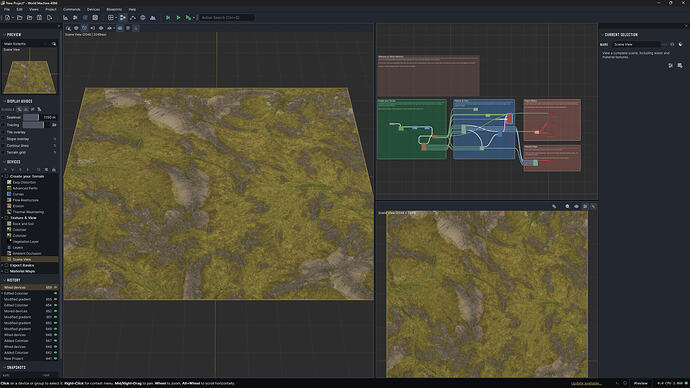Click the lock icon in Devices toolbar

54,169
